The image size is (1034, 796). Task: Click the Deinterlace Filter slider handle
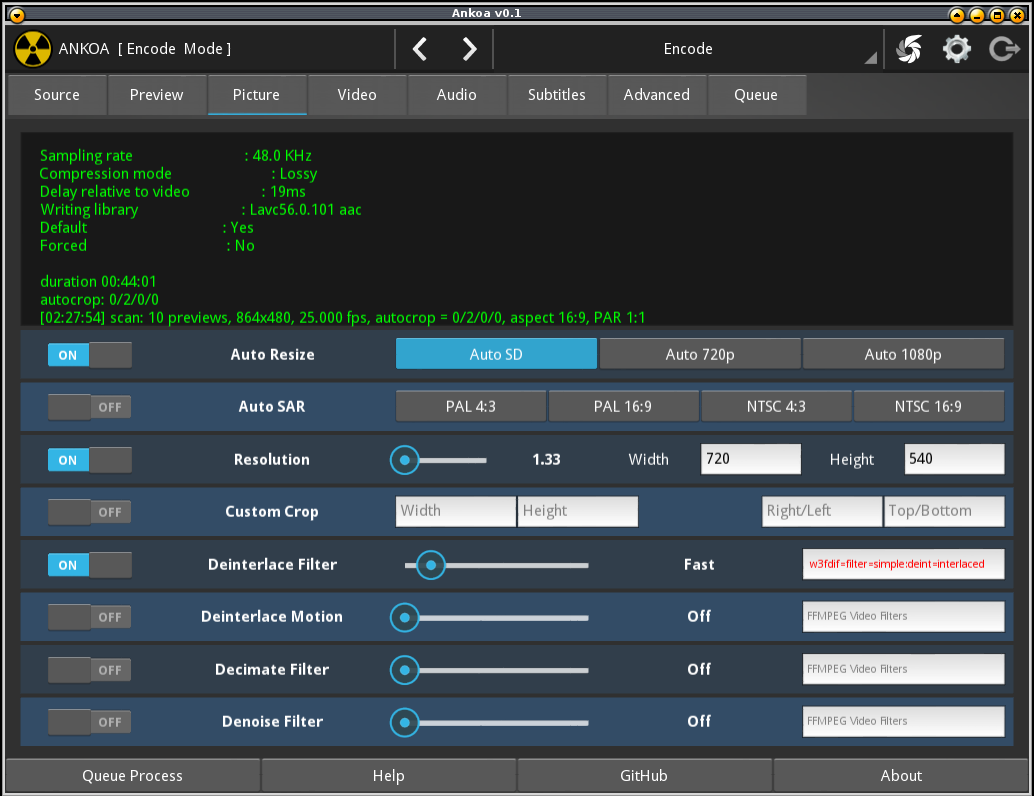(x=431, y=565)
